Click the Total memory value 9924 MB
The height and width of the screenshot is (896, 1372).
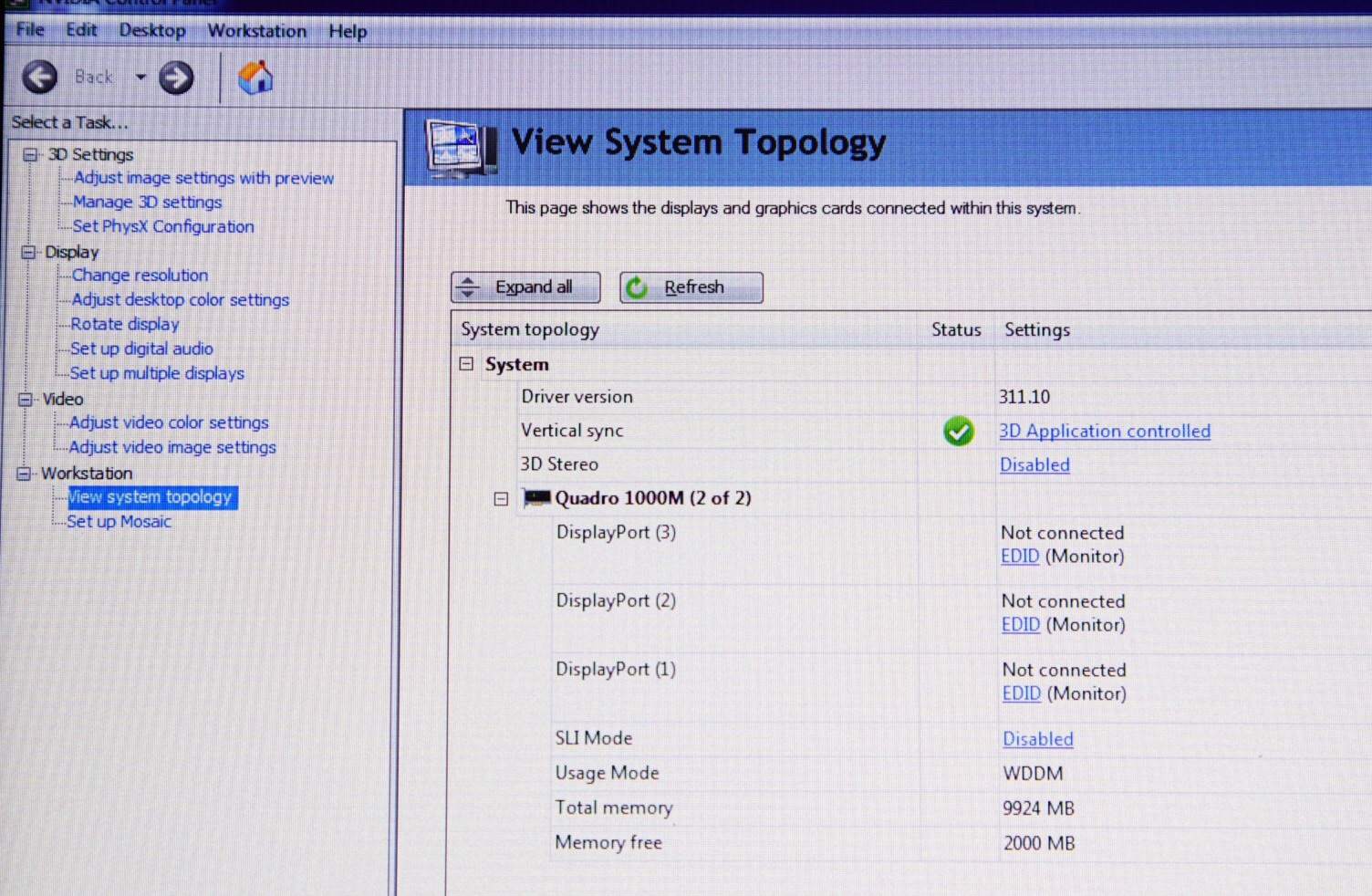point(1038,808)
